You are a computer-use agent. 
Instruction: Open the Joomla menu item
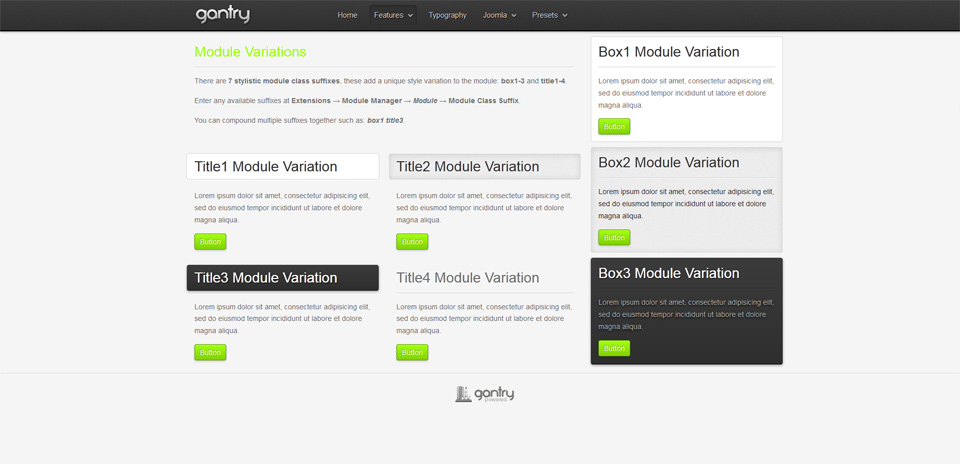point(500,15)
